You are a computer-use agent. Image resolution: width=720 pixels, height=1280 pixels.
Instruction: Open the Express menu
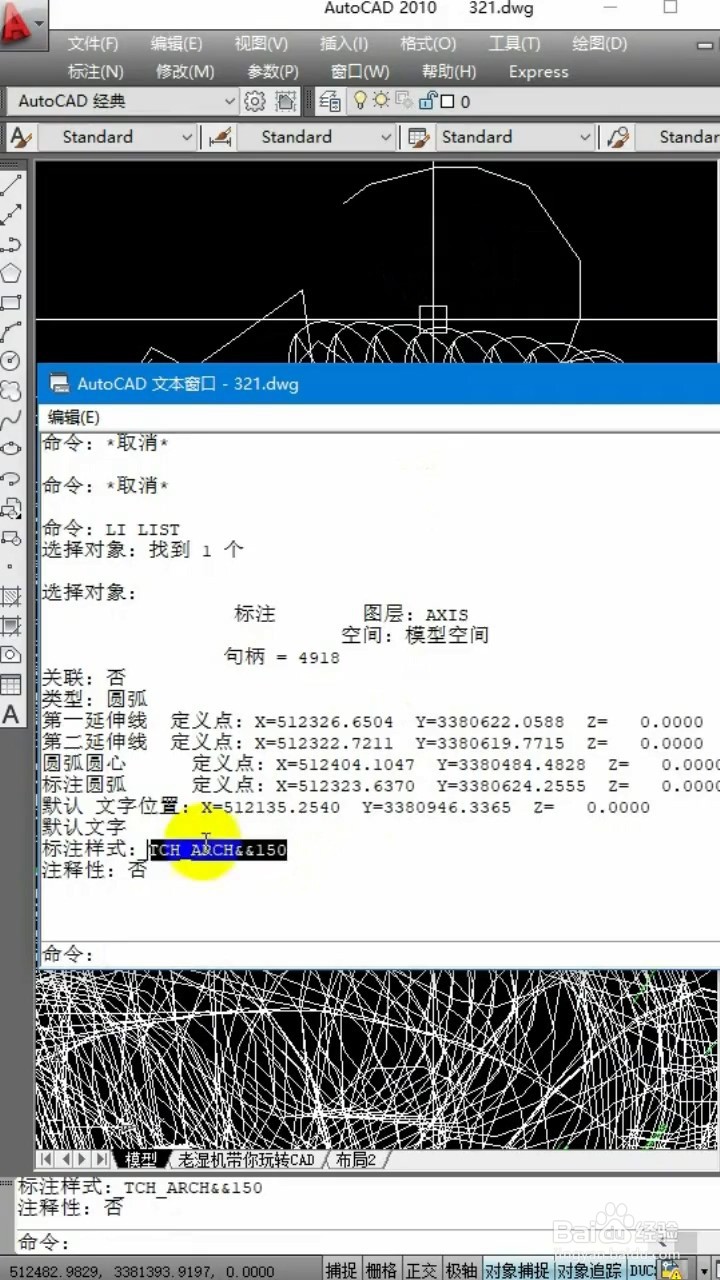[x=538, y=72]
